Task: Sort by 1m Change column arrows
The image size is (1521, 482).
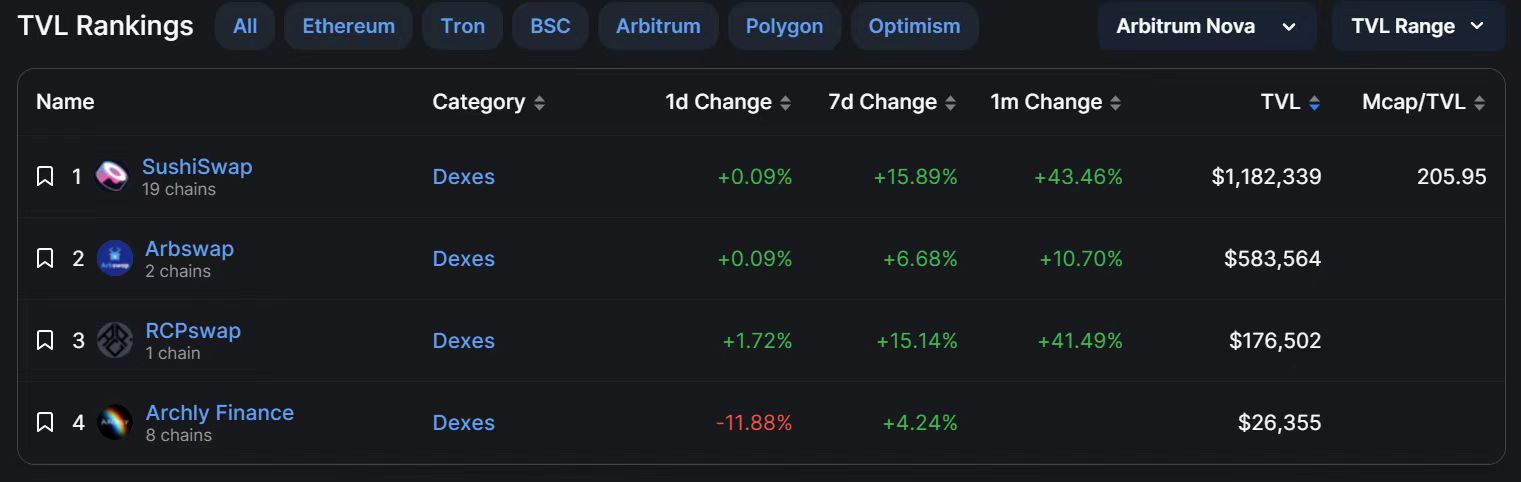Action: (1115, 102)
